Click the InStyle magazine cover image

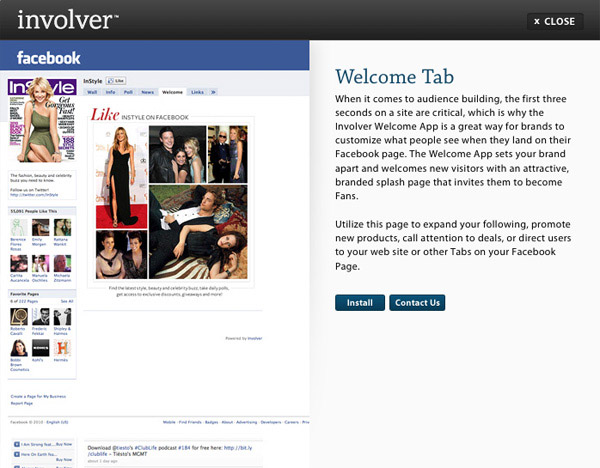coord(42,120)
